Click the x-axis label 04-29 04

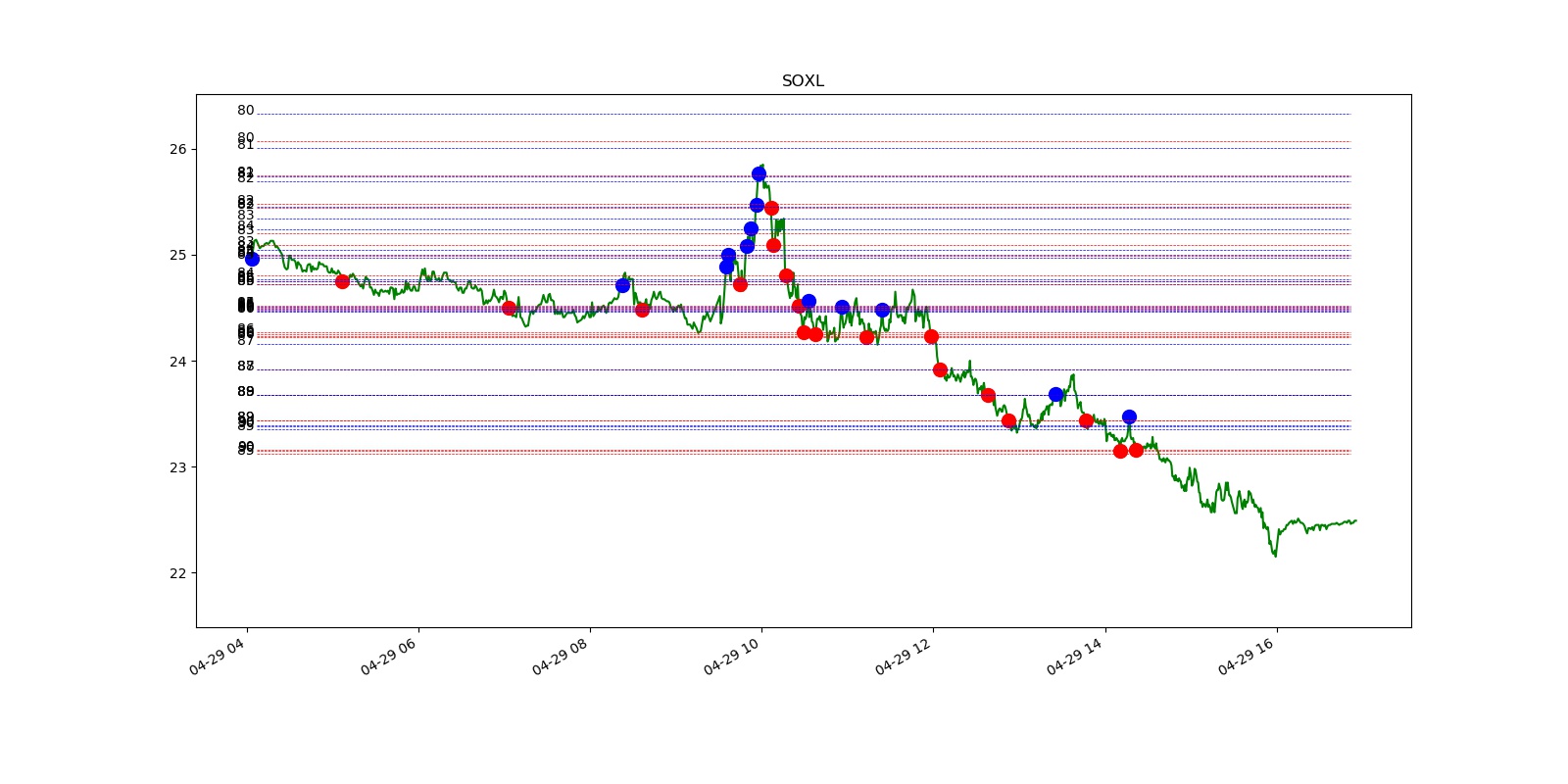tap(217, 656)
